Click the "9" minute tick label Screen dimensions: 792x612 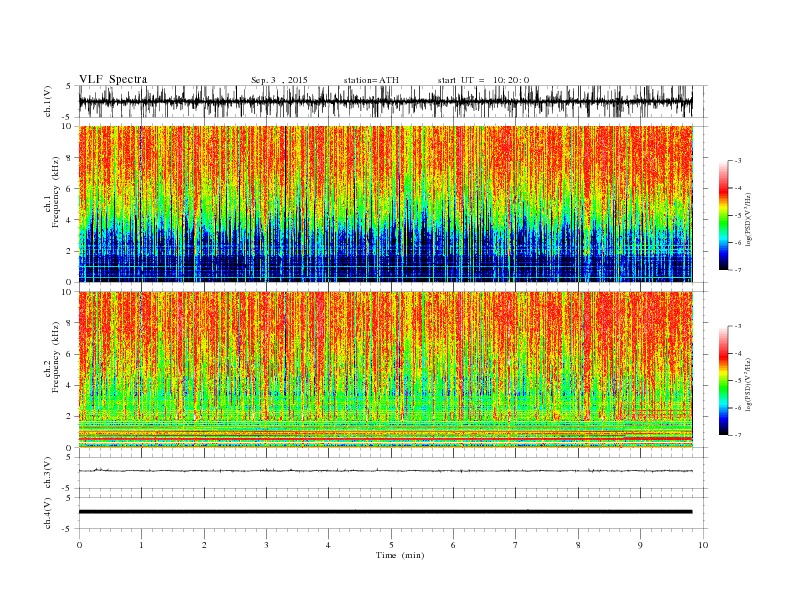(x=640, y=545)
